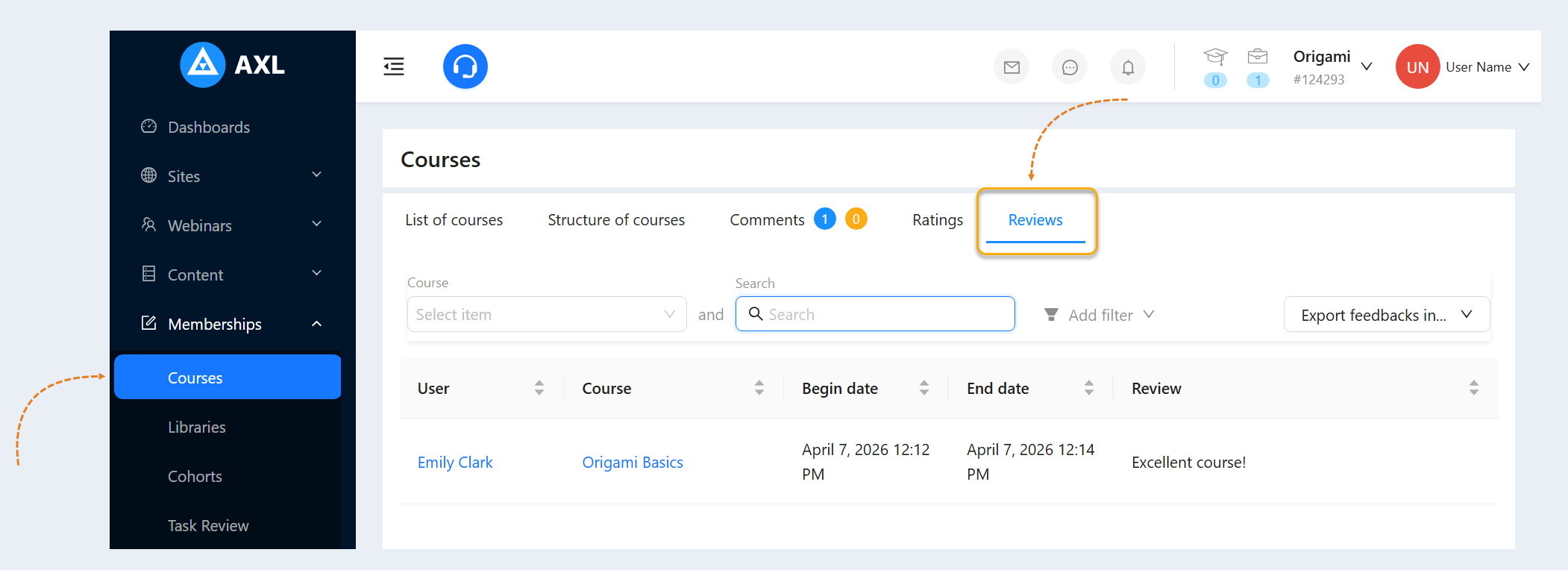
Task: Click the Webinars people icon
Action: 149,225
